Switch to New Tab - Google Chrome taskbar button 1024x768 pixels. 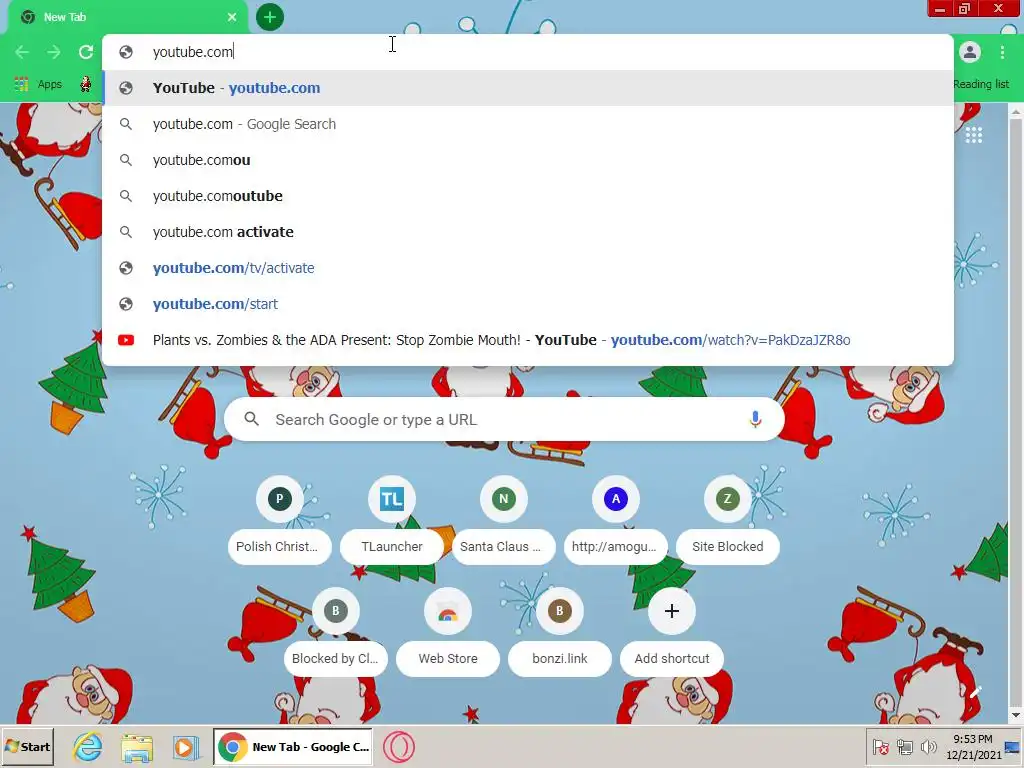[x=293, y=746]
